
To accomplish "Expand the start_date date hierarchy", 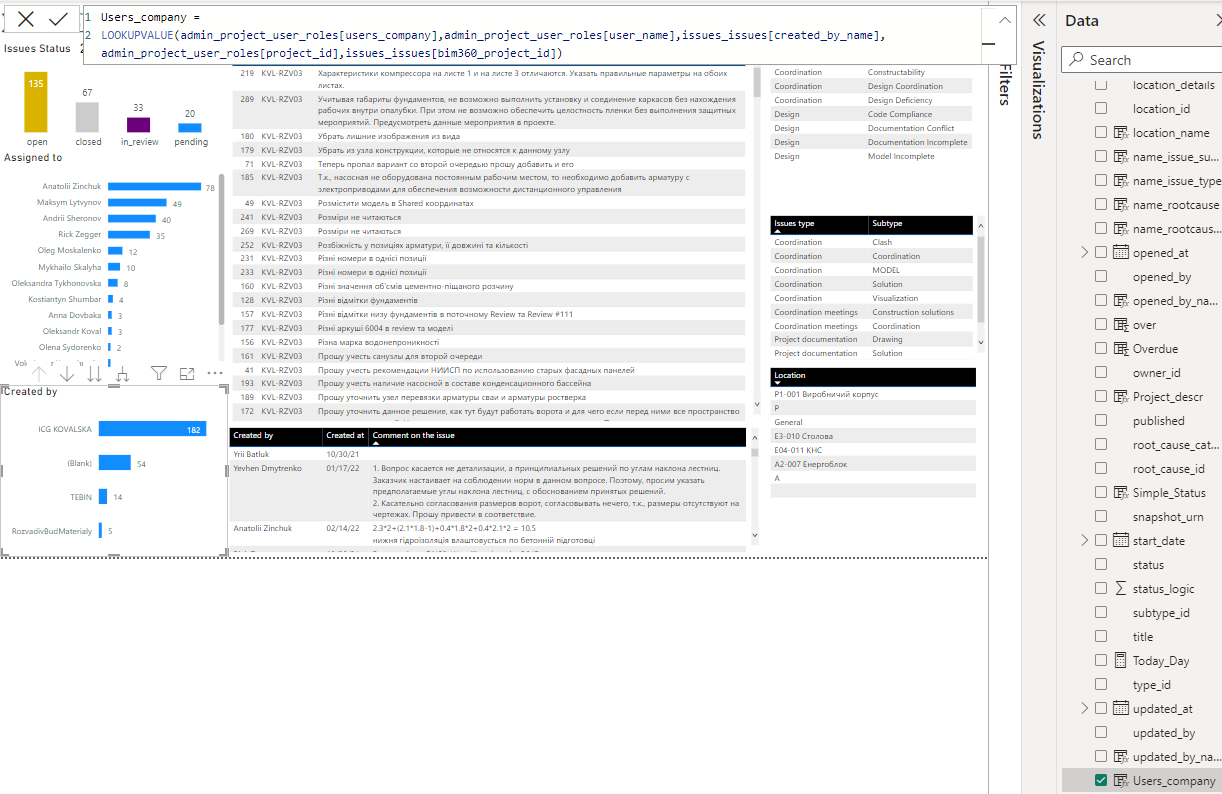I will click(1084, 541).
